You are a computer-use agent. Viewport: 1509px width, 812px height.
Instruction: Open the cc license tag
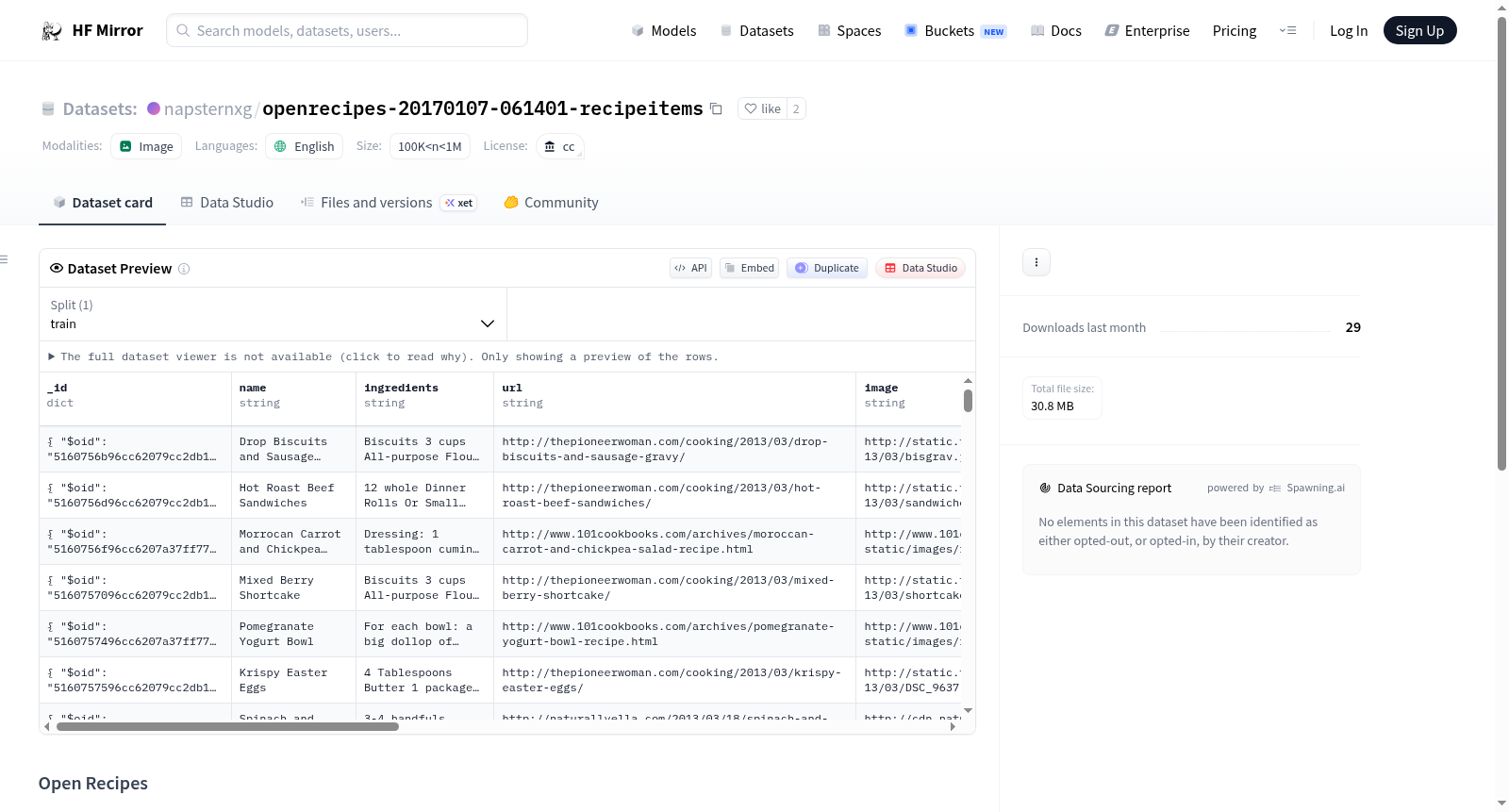pyautogui.click(x=560, y=146)
